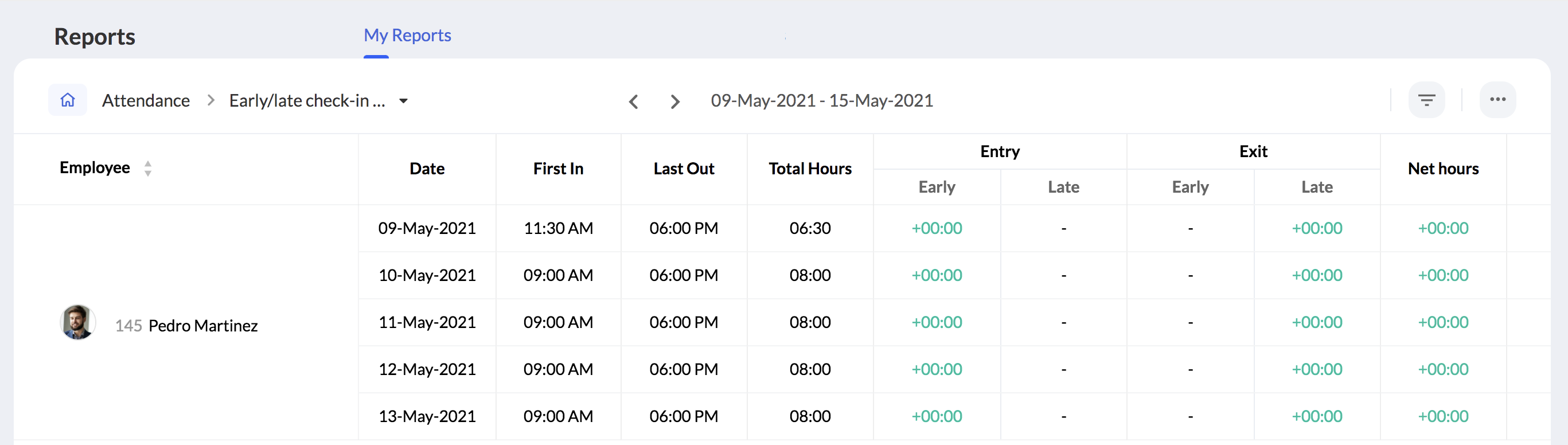Open the filter options icon
1568x445 pixels.
click(1426, 100)
